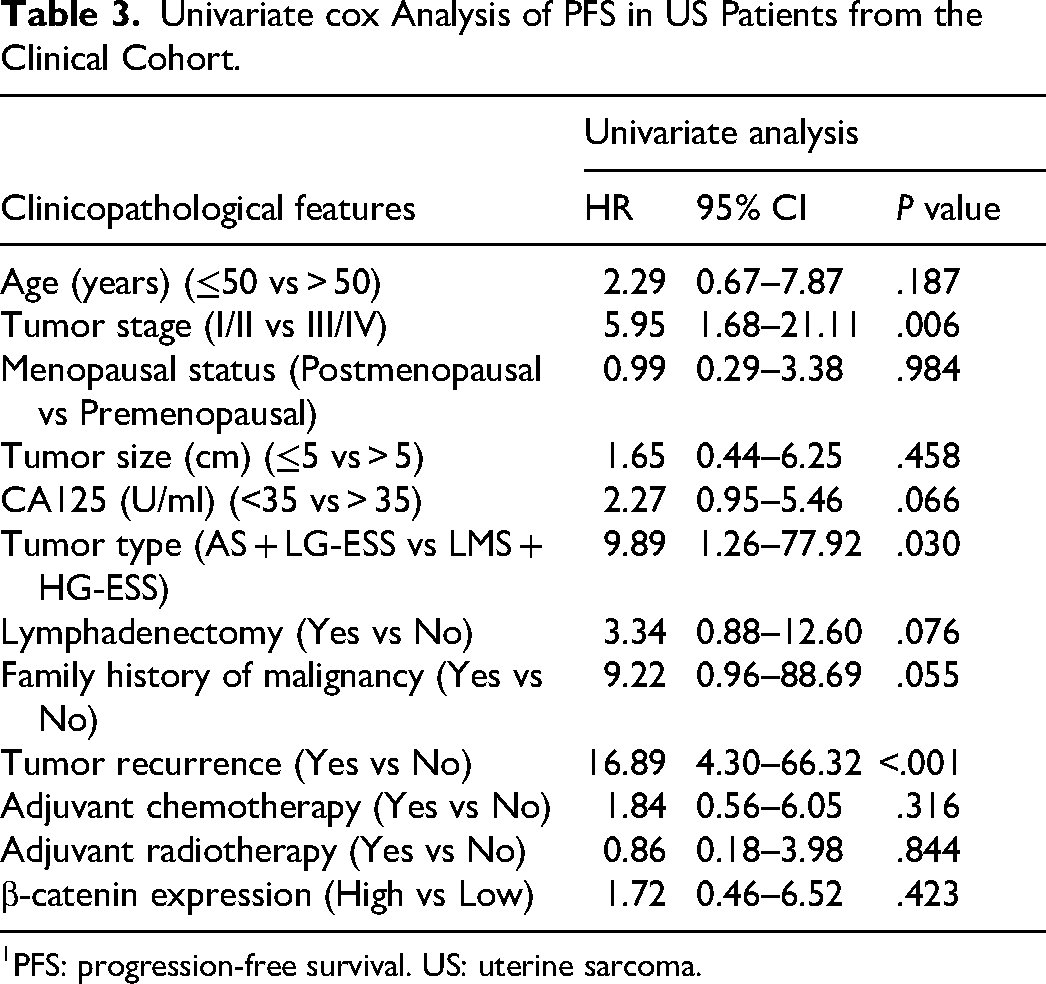Click the 95% CI column header
1046x984 pixels.
(x=751, y=208)
